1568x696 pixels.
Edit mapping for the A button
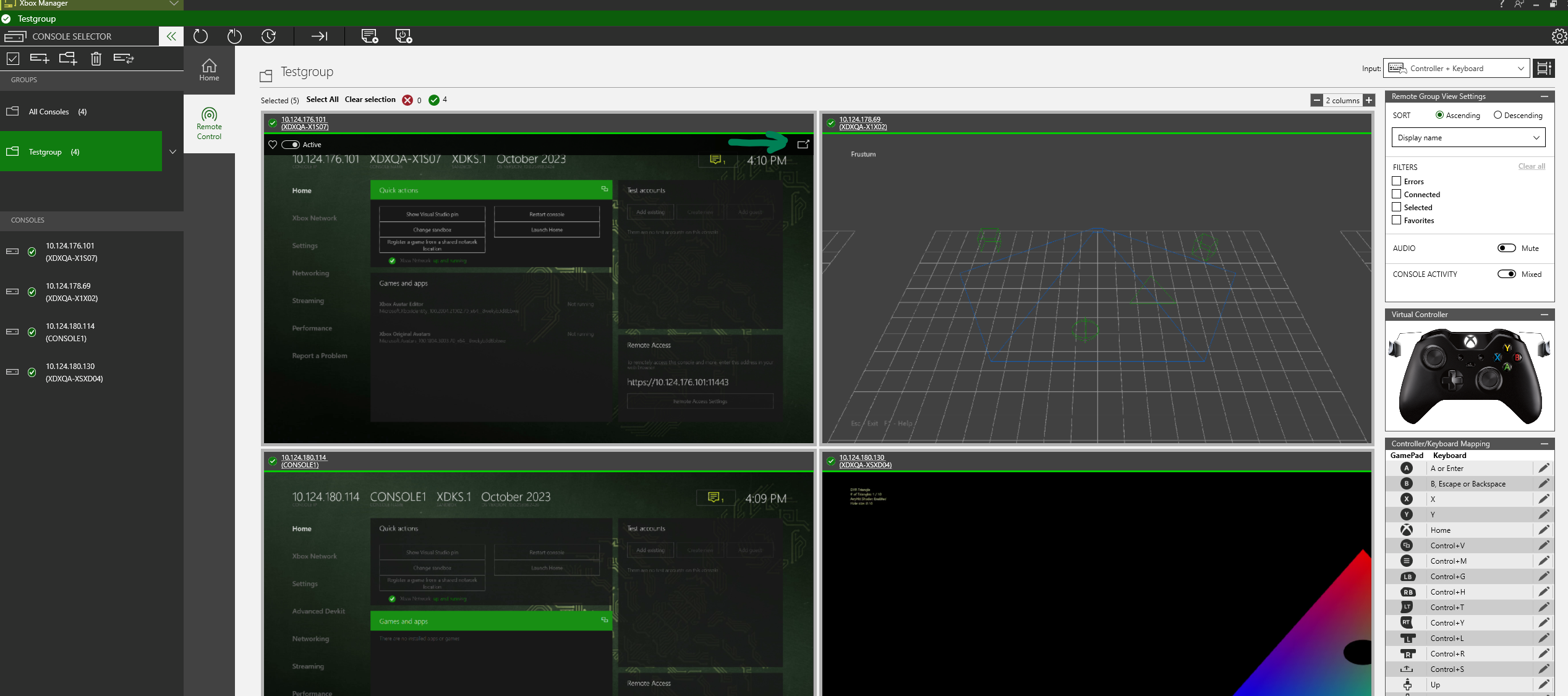(x=1543, y=469)
